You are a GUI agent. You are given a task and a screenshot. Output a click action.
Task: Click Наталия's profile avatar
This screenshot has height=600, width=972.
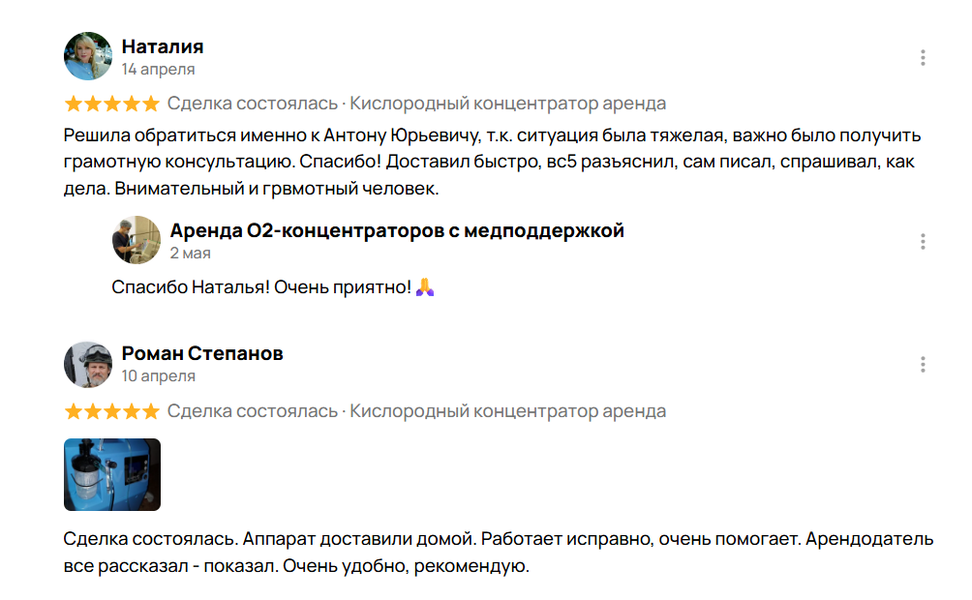pos(88,56)
